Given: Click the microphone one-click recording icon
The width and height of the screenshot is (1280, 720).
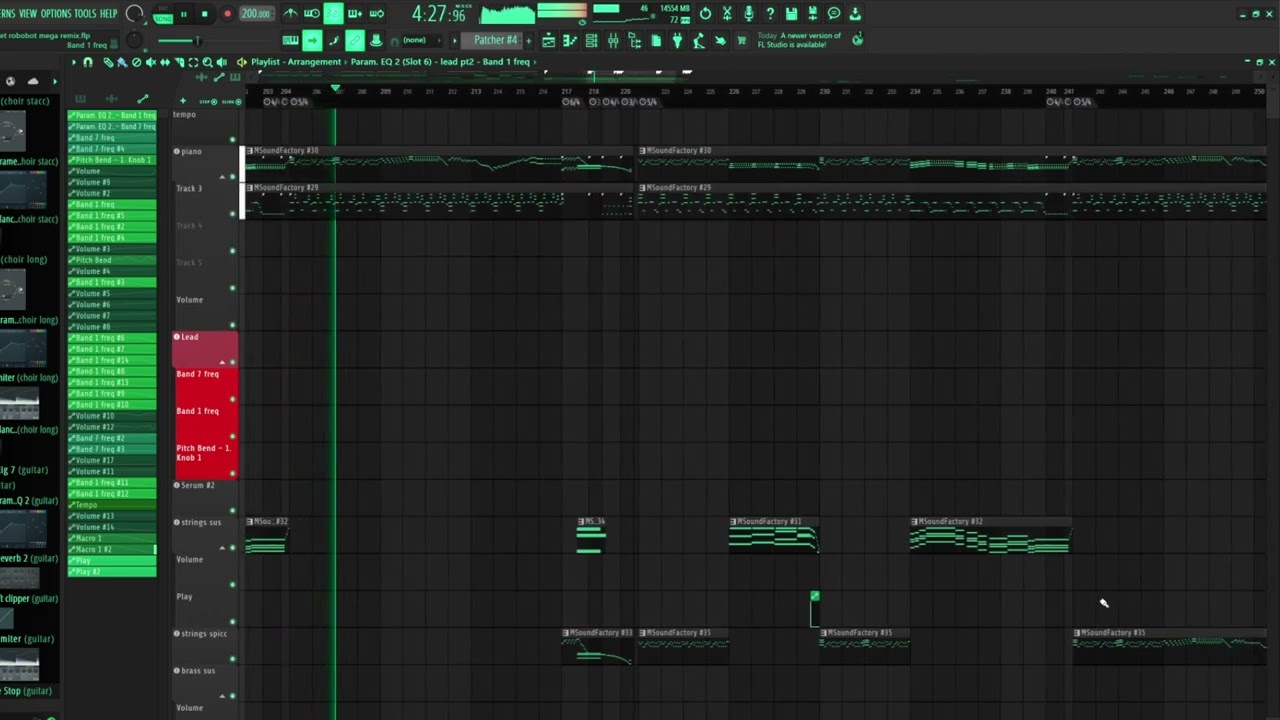Looking at the screenshot, I should [748, 14].
